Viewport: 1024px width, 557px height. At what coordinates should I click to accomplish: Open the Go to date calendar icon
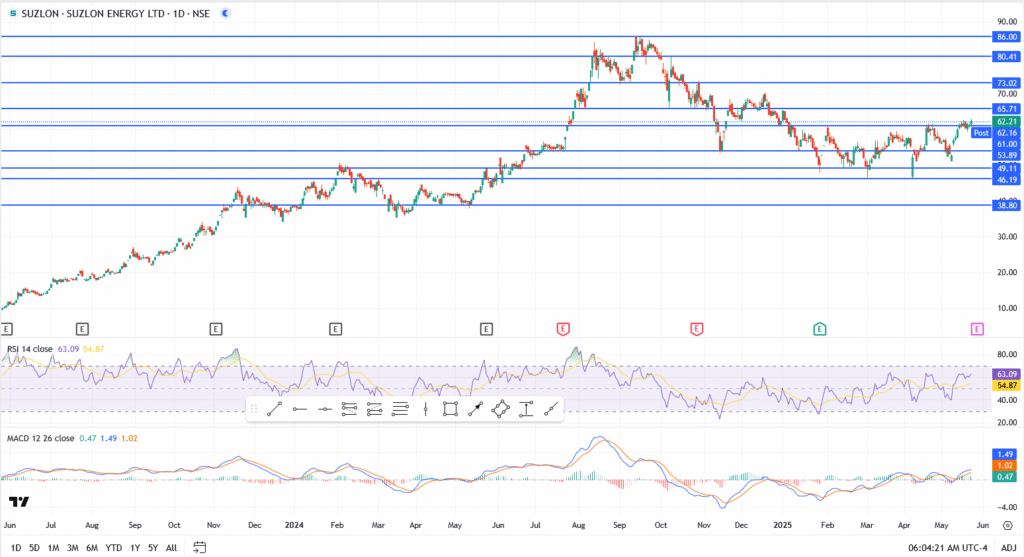point(199,547)
